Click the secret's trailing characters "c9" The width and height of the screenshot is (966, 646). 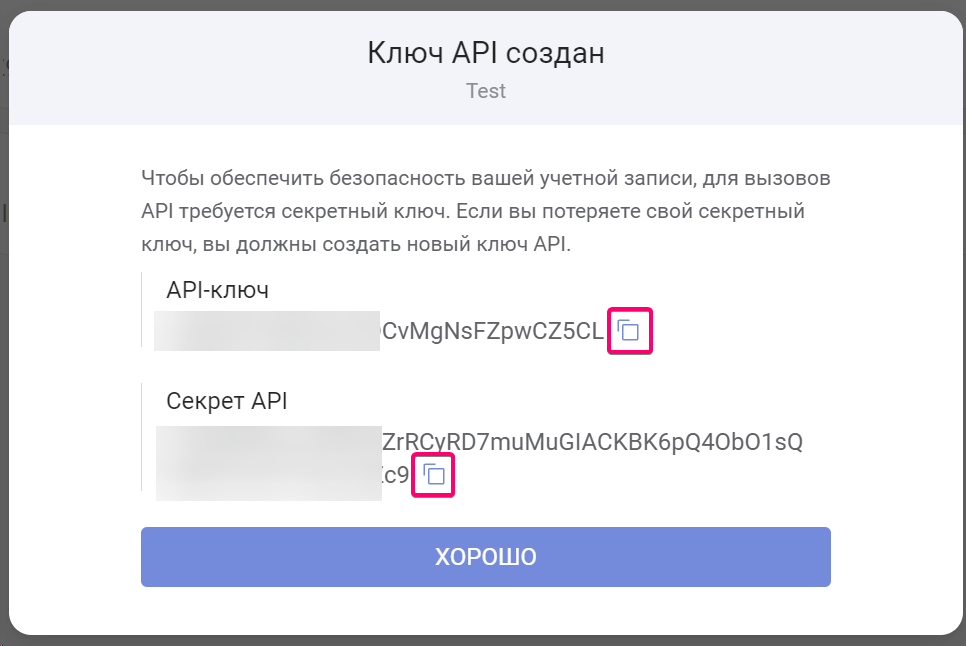tap(398, 475)
